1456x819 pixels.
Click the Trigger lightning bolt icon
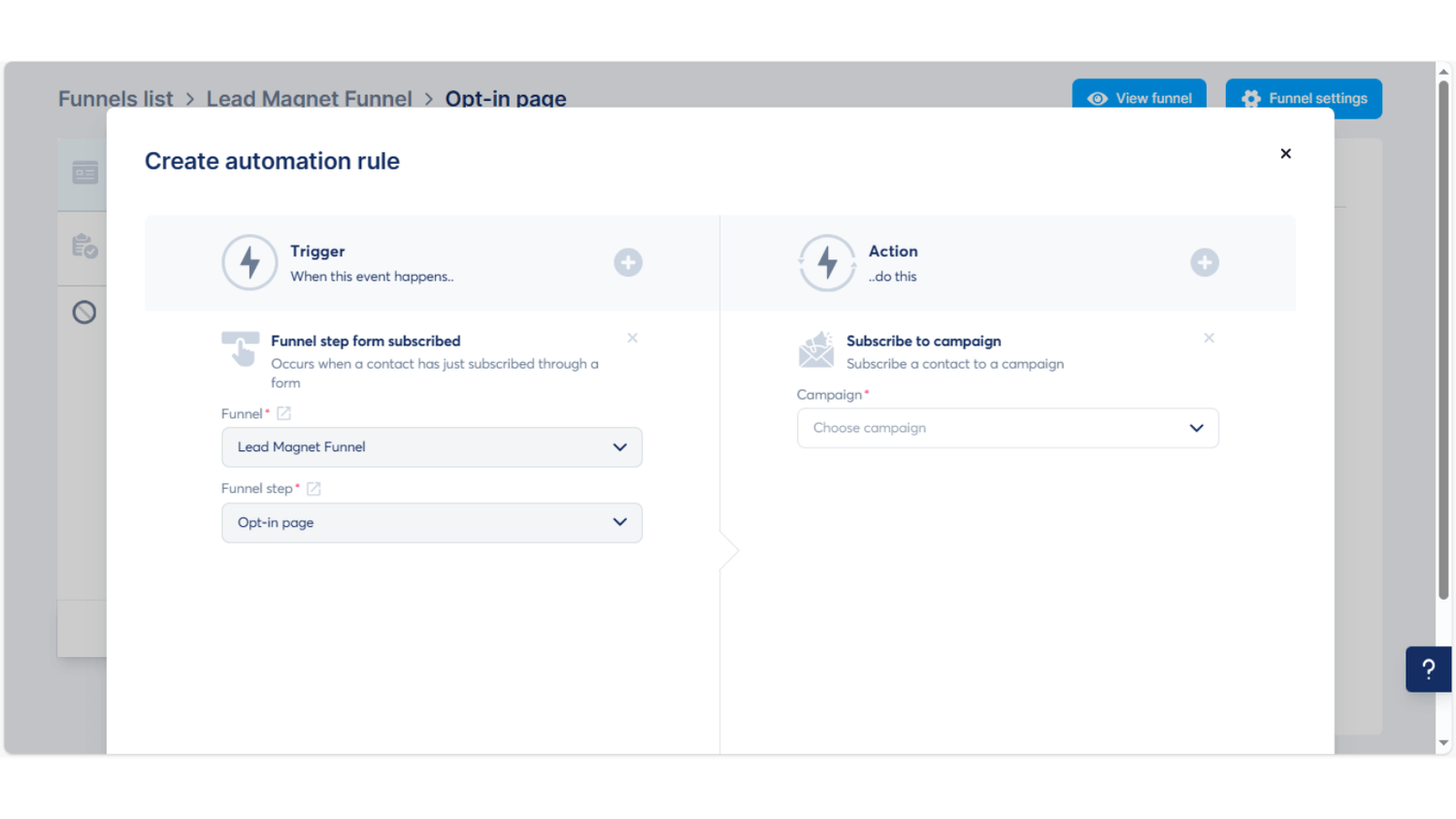[x=249, y=262]
